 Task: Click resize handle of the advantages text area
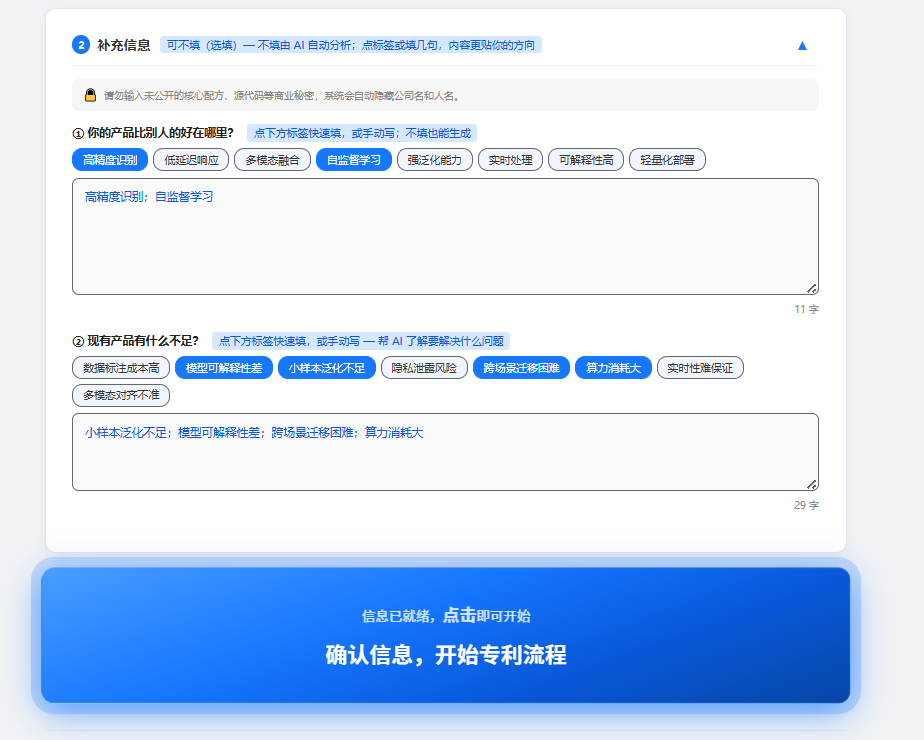point(812,288)
